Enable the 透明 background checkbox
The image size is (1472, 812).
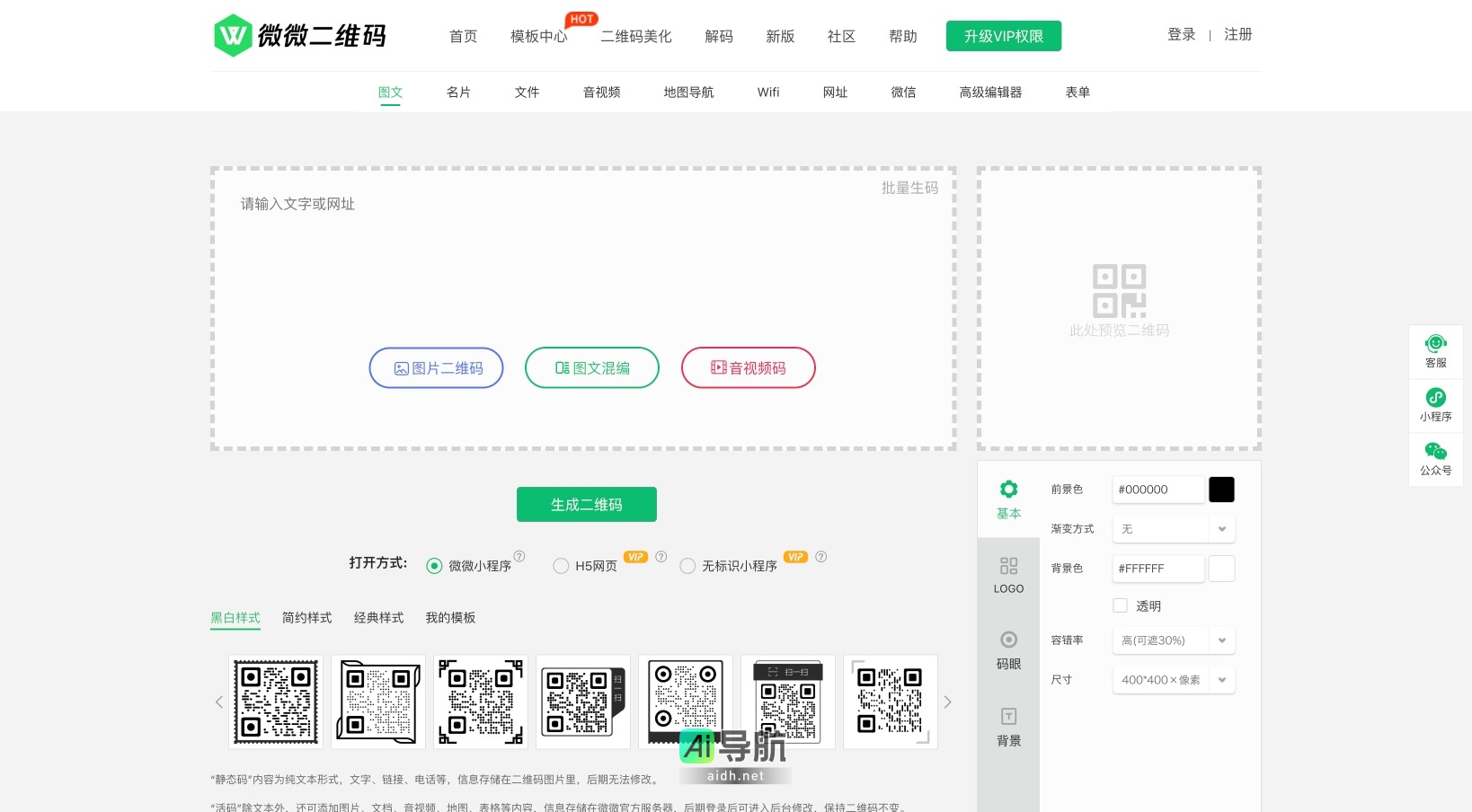pos(1120,605)
